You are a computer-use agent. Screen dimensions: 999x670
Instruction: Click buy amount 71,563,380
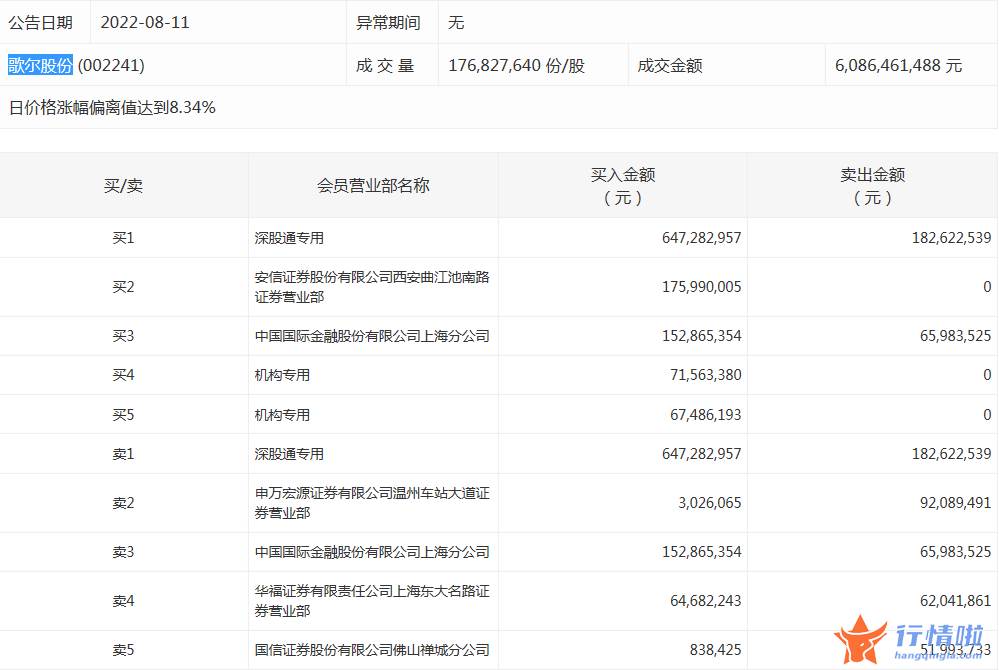pyautogui.click(x=705, y=374)
